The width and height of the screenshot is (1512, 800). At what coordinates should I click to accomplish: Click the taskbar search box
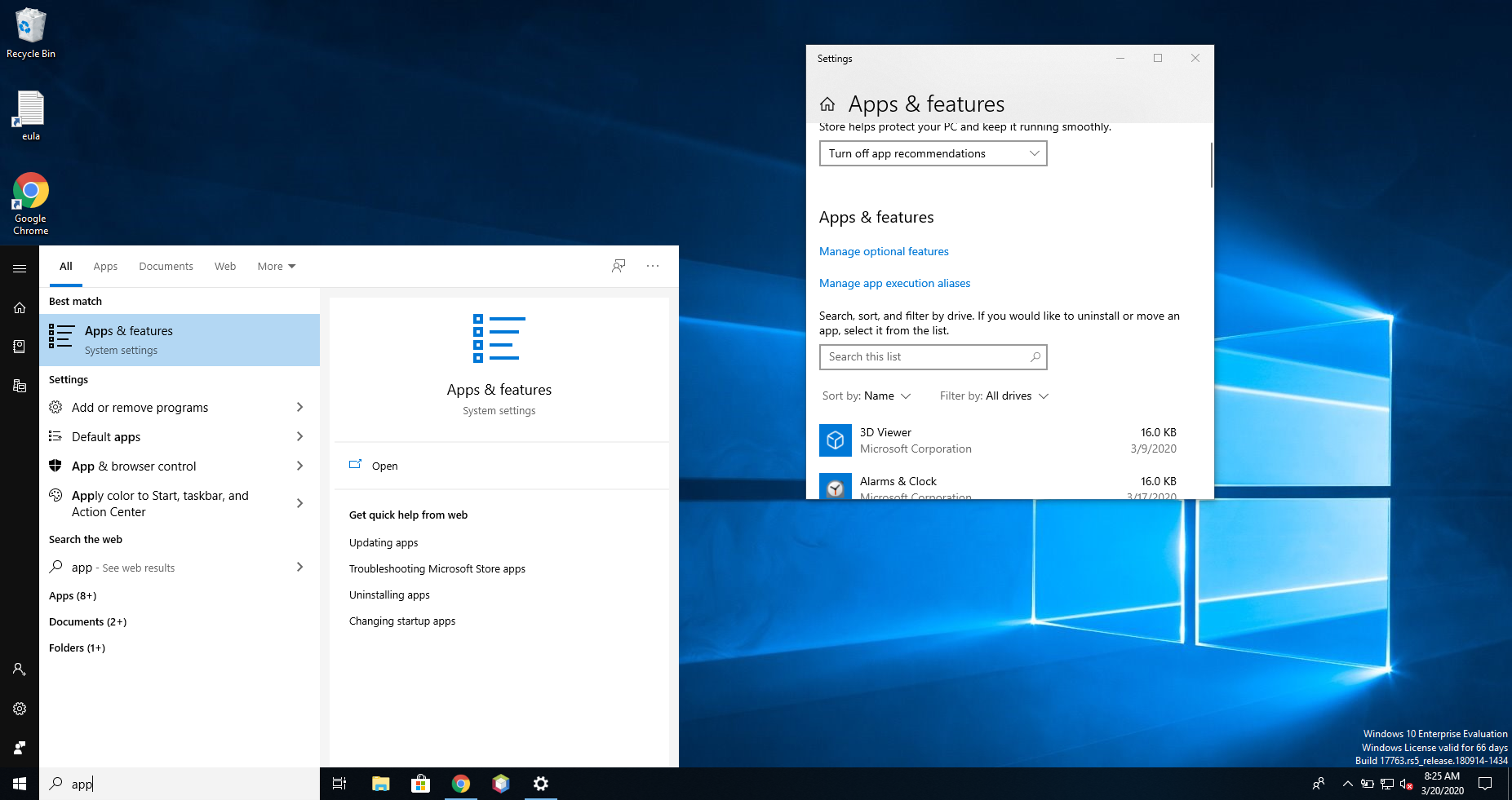pos(180,784)
